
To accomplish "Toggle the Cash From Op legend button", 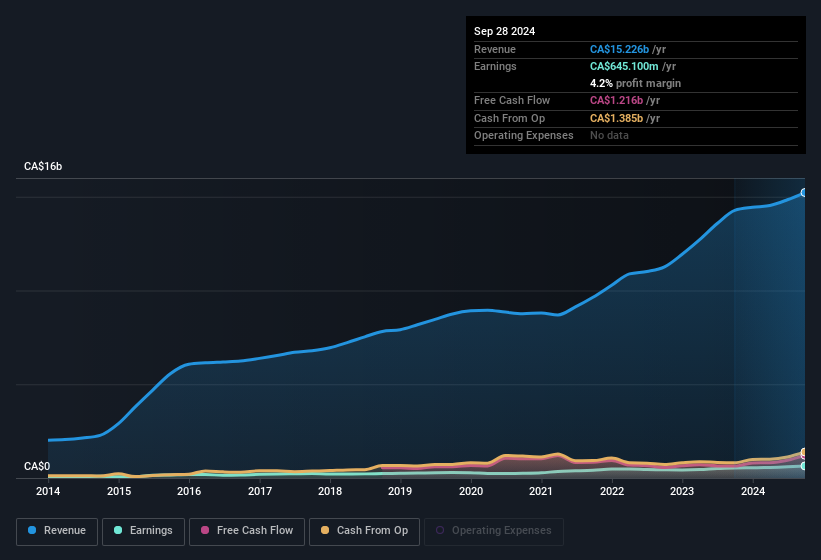I will click(x=364, y=531).
